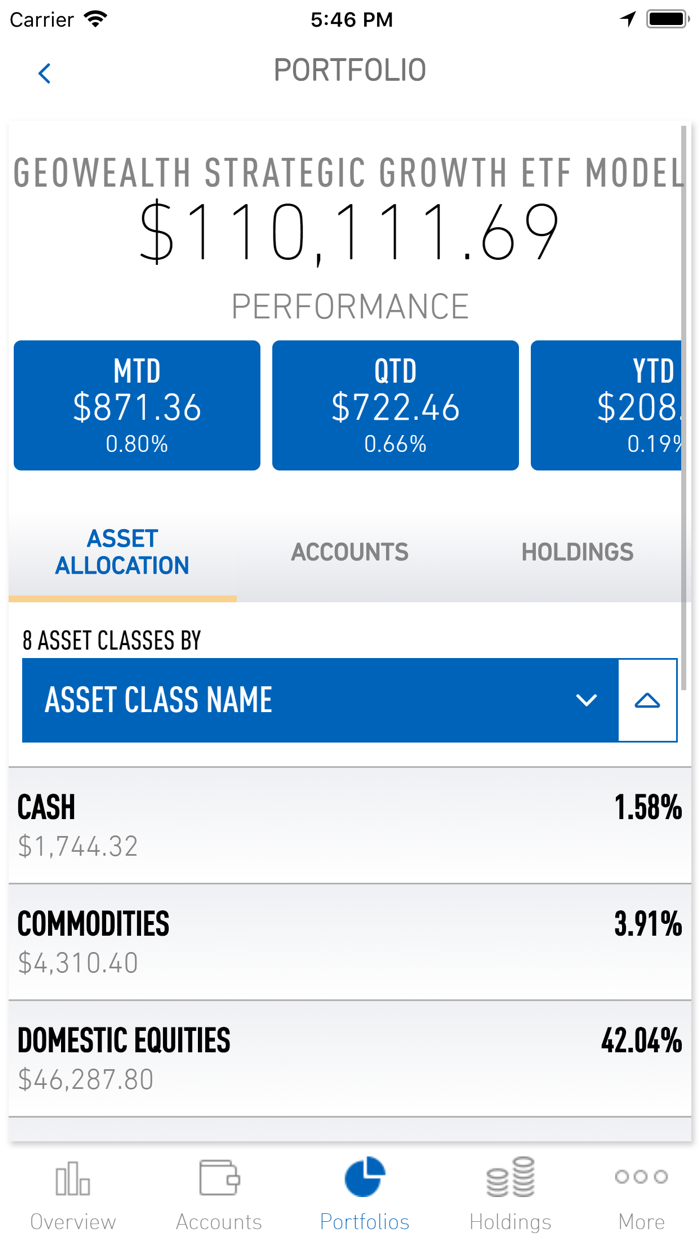700x1244 pixels.
Task: Open the Domestic Equities asset class row
Action: pyautogui.click(x=350, y=1057)
